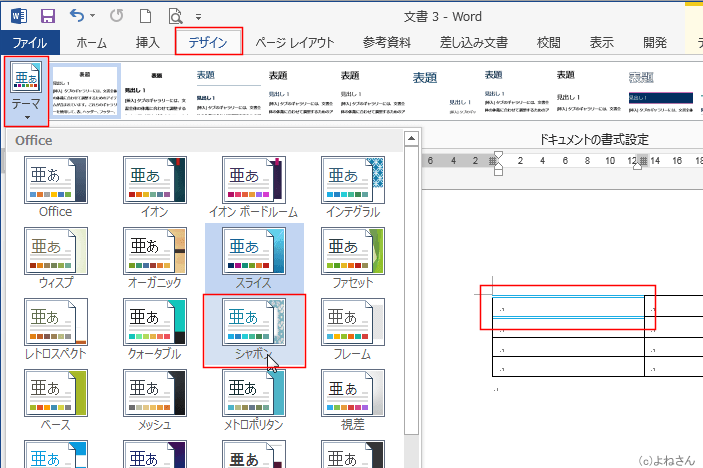This screenshot has width=703, height=468.
Task: Choose the オーガニック theme
Action: (x=155, y=258)
